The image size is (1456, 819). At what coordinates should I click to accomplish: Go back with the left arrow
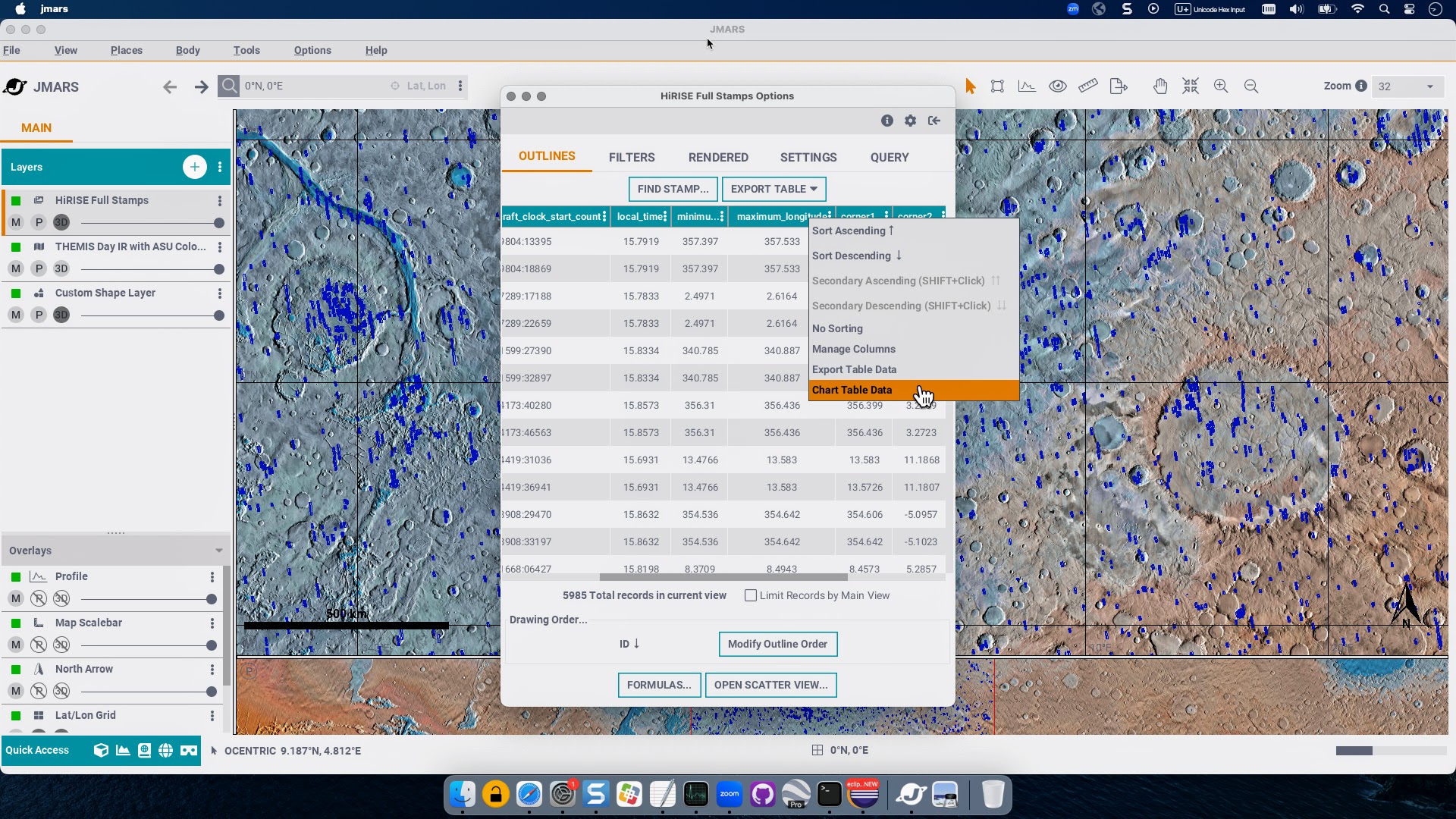coord(170,87)
